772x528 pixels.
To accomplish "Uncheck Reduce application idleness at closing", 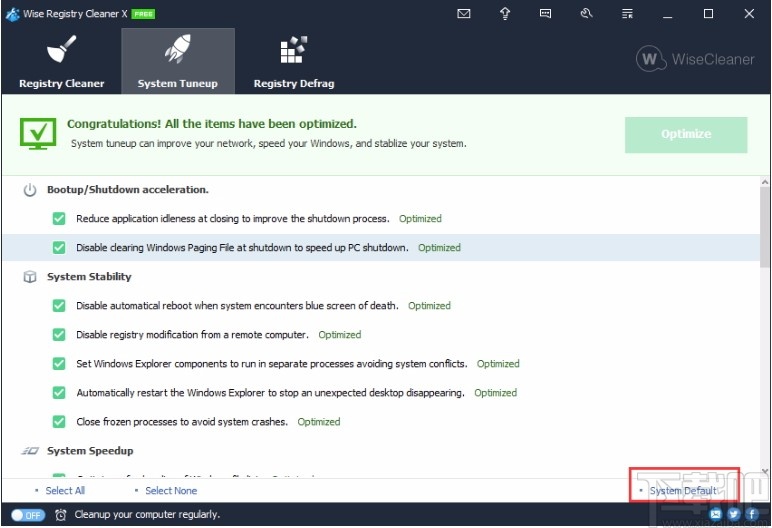I will 59,218.
